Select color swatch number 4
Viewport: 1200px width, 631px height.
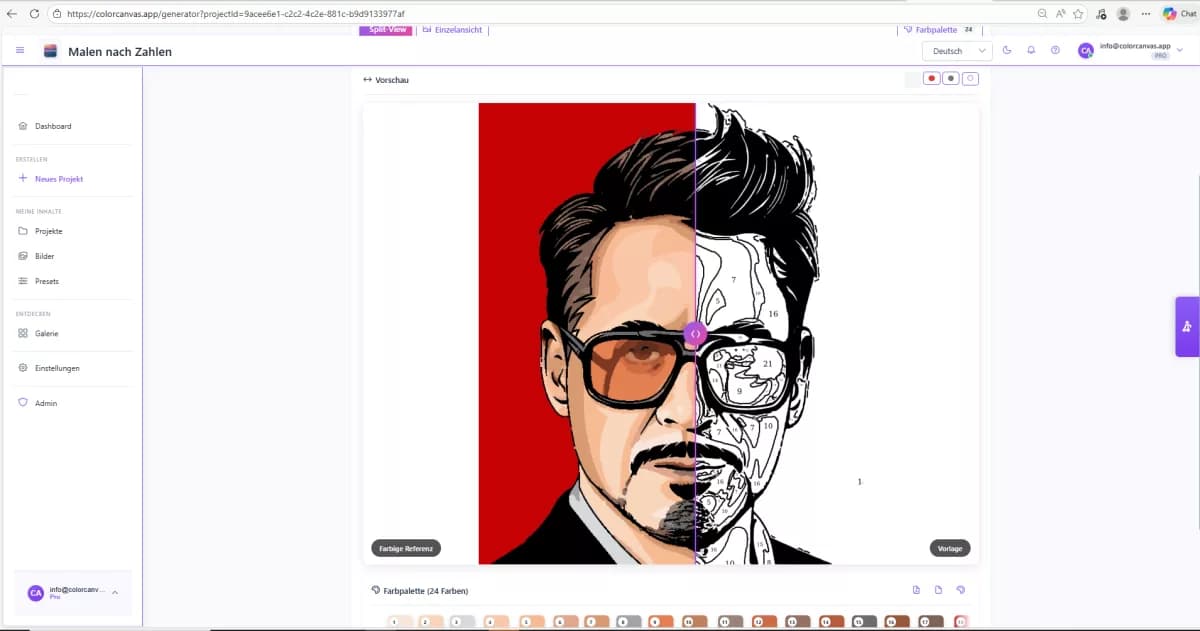tap(495, 622)
